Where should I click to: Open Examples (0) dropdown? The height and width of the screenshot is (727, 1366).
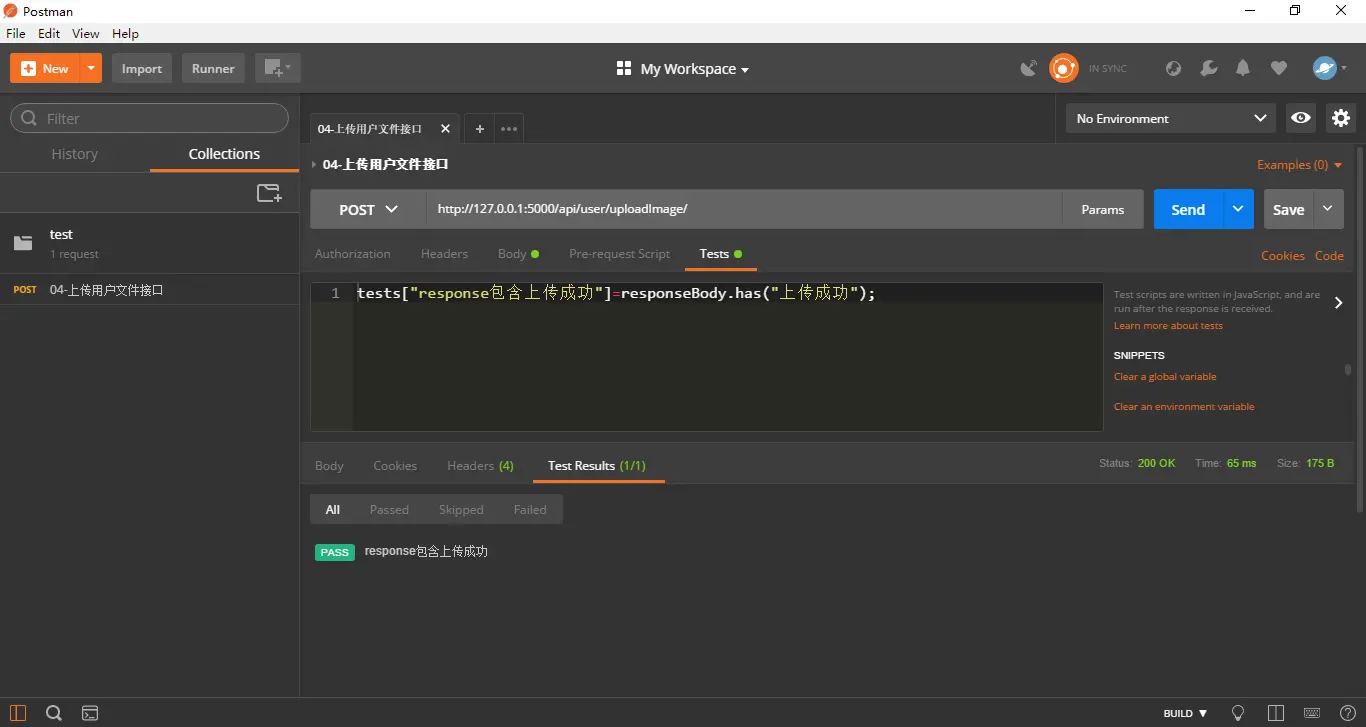[x=1299, y=165]
